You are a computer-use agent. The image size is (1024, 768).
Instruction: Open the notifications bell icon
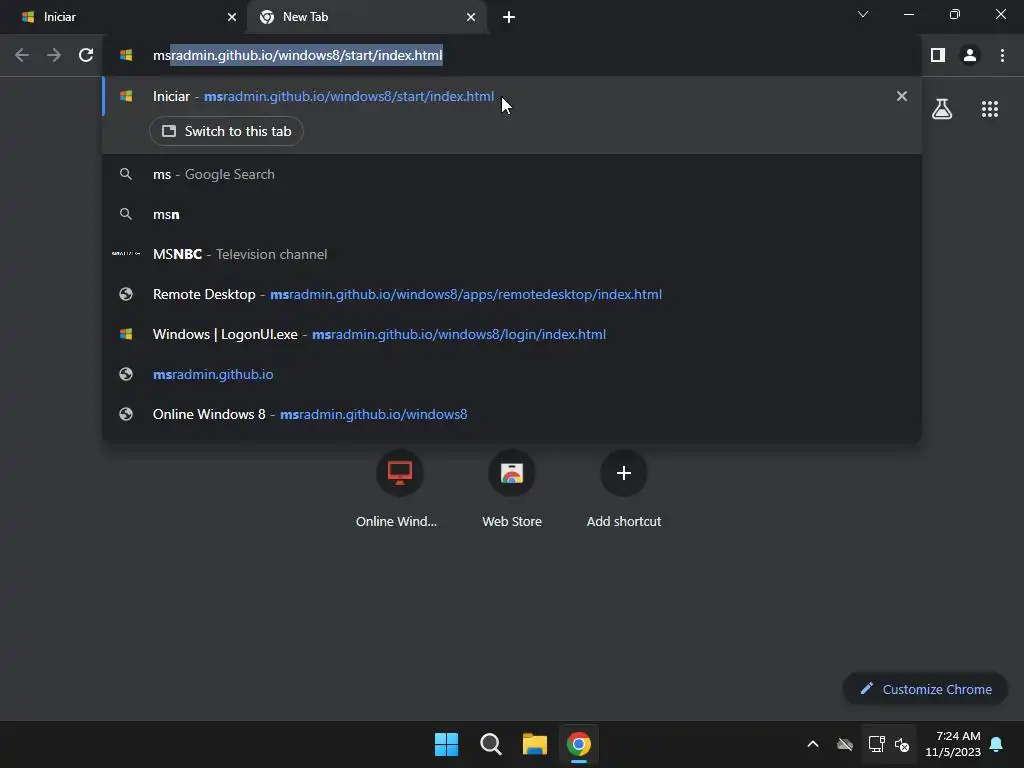996,744
